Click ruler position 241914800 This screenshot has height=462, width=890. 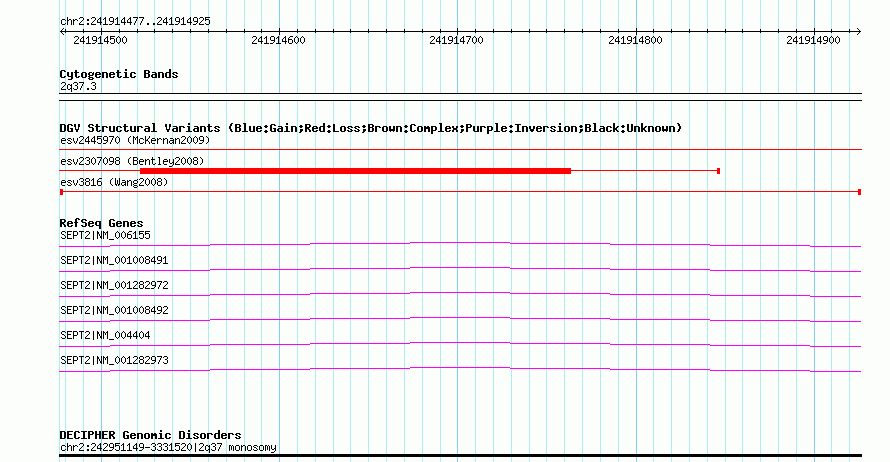point(635,40)
